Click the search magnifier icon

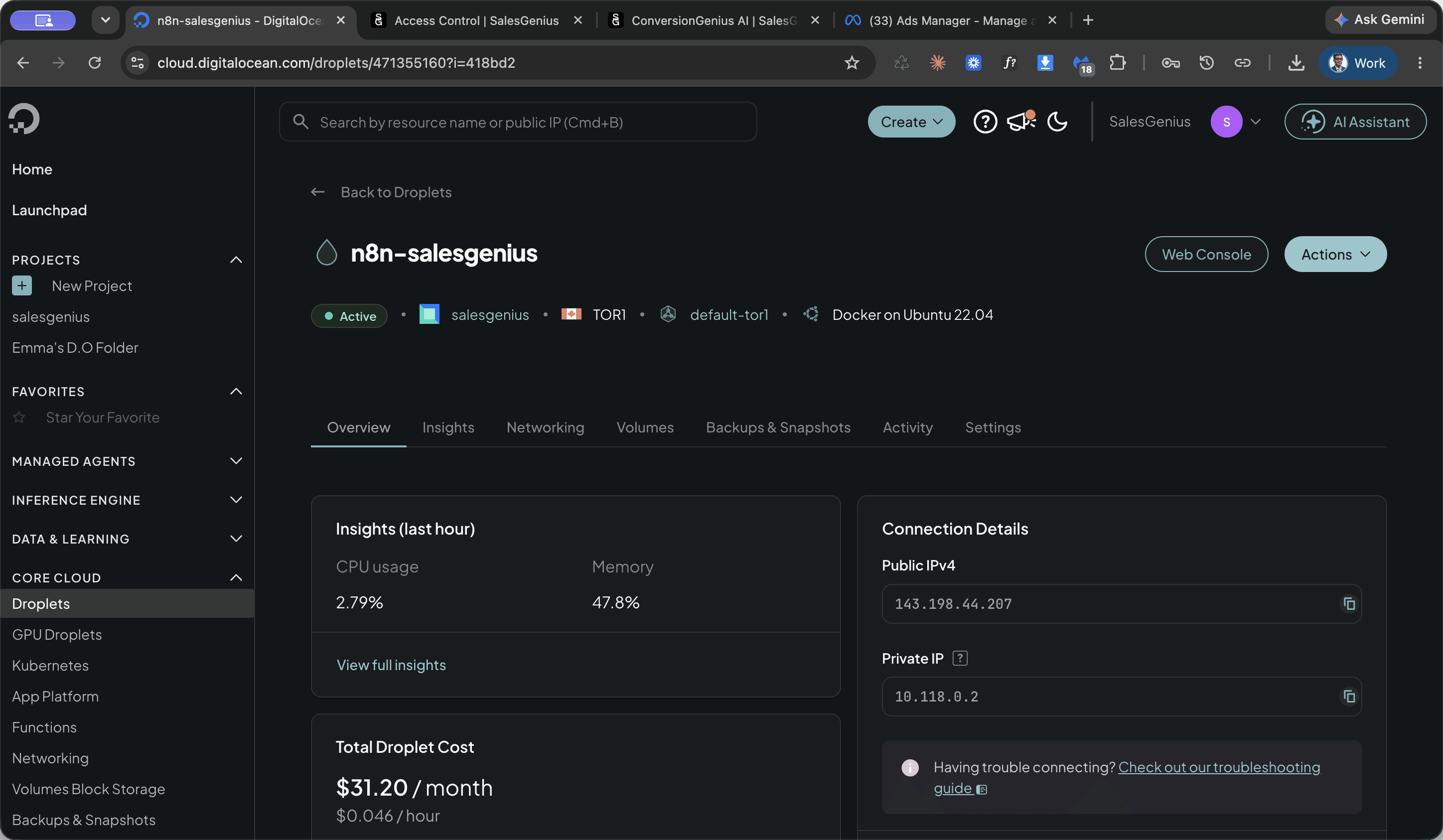coord(300,122)
